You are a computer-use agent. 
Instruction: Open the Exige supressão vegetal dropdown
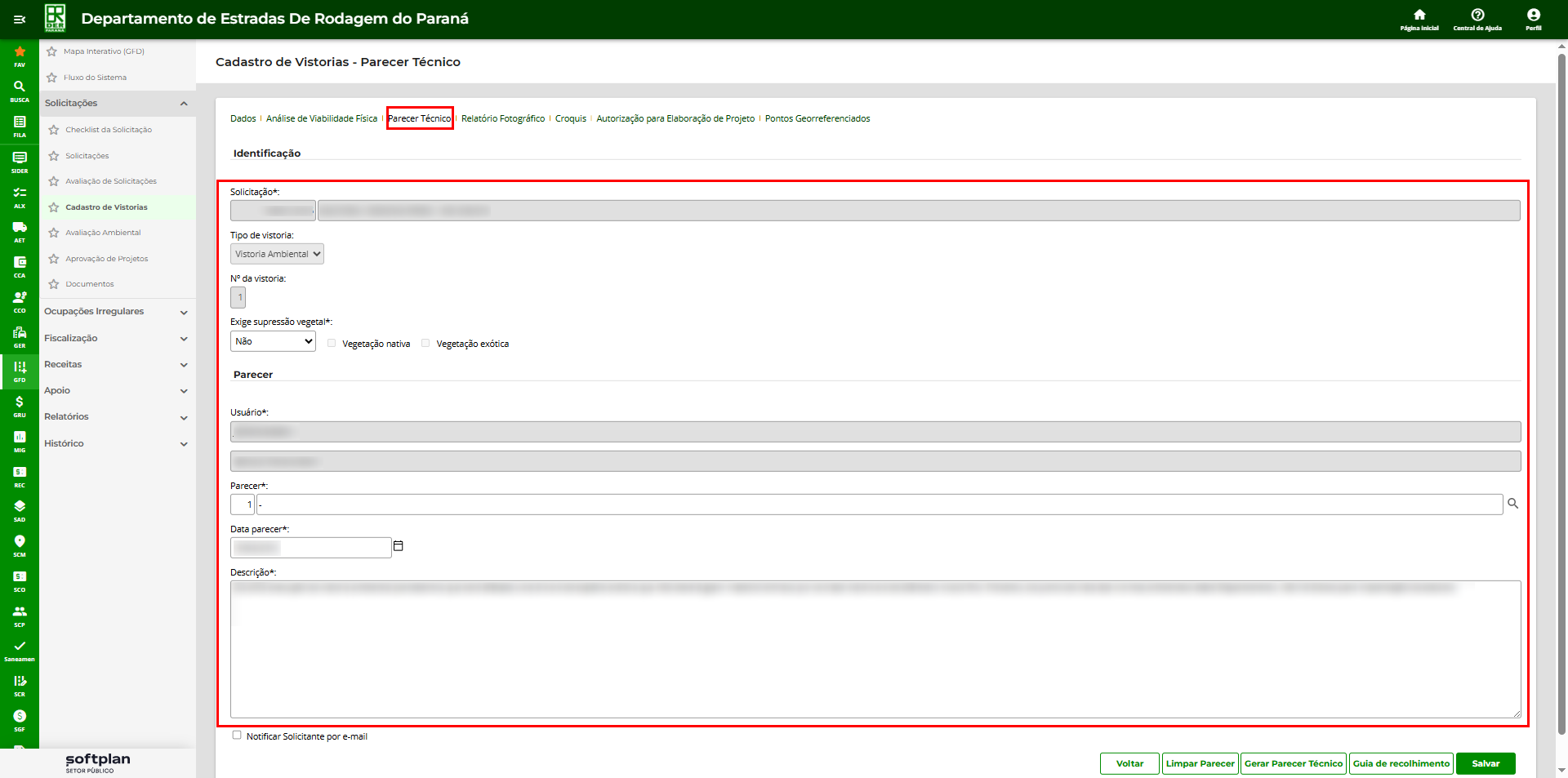pos(273,341)
